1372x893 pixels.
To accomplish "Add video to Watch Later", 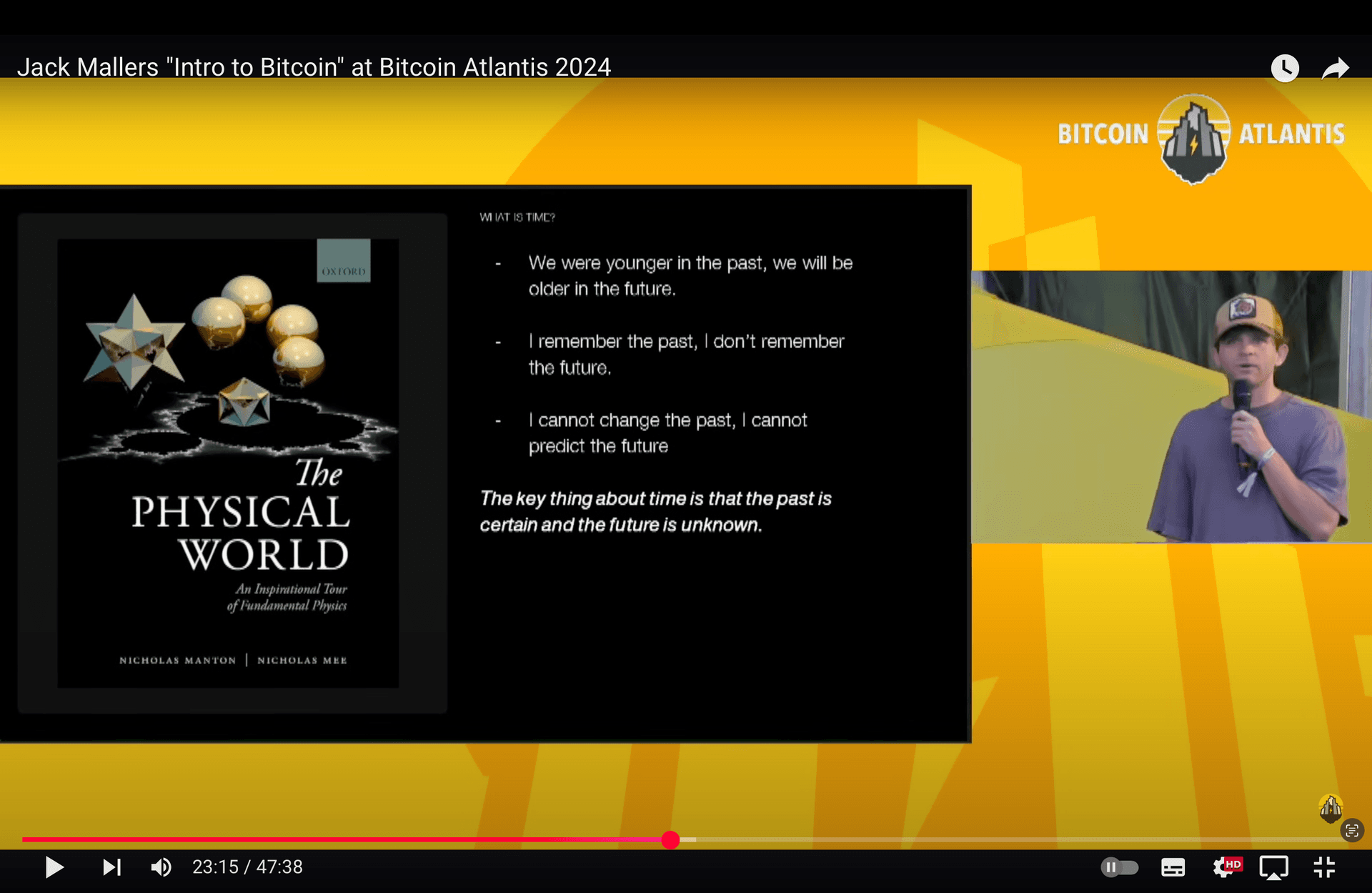I will click(1284, 69).
